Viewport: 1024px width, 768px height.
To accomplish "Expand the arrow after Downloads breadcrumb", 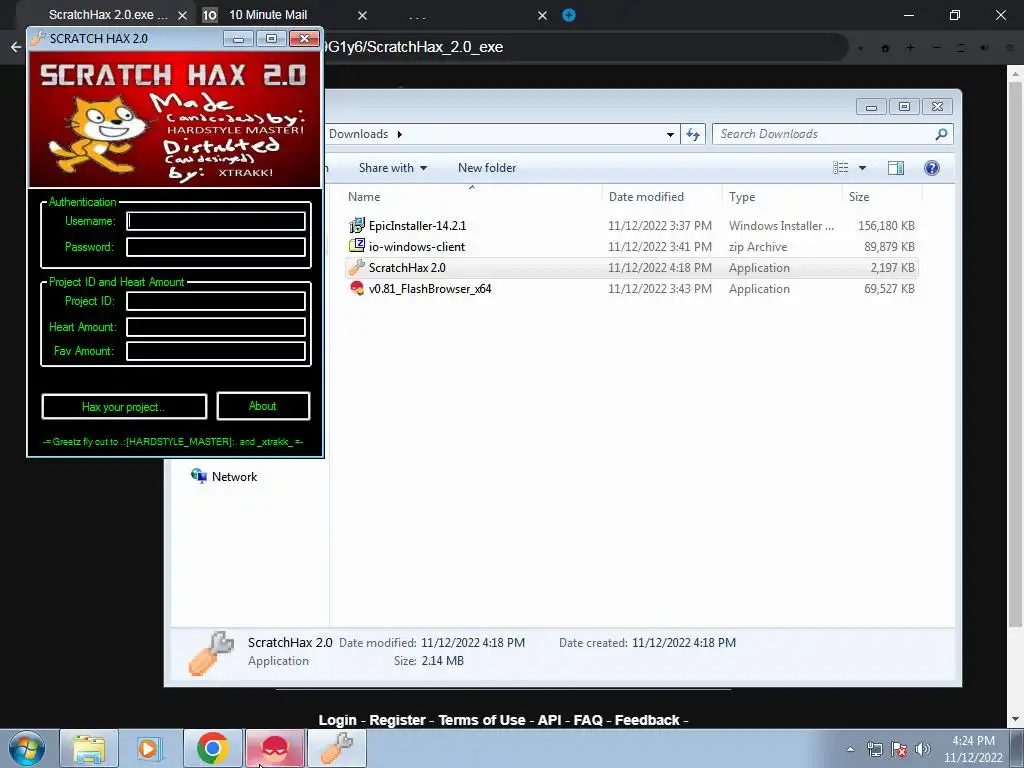I will coord(400,135).
